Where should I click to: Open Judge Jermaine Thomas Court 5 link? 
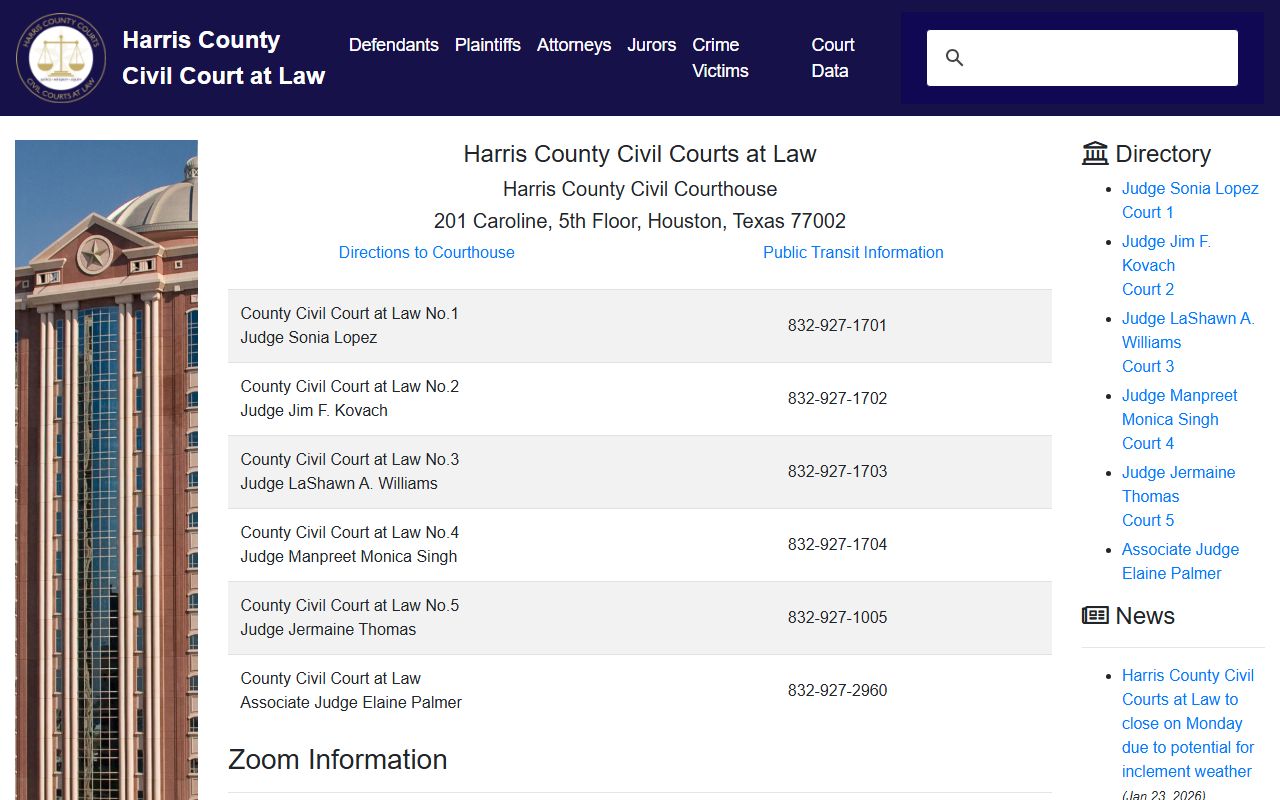pos(1179,496)
